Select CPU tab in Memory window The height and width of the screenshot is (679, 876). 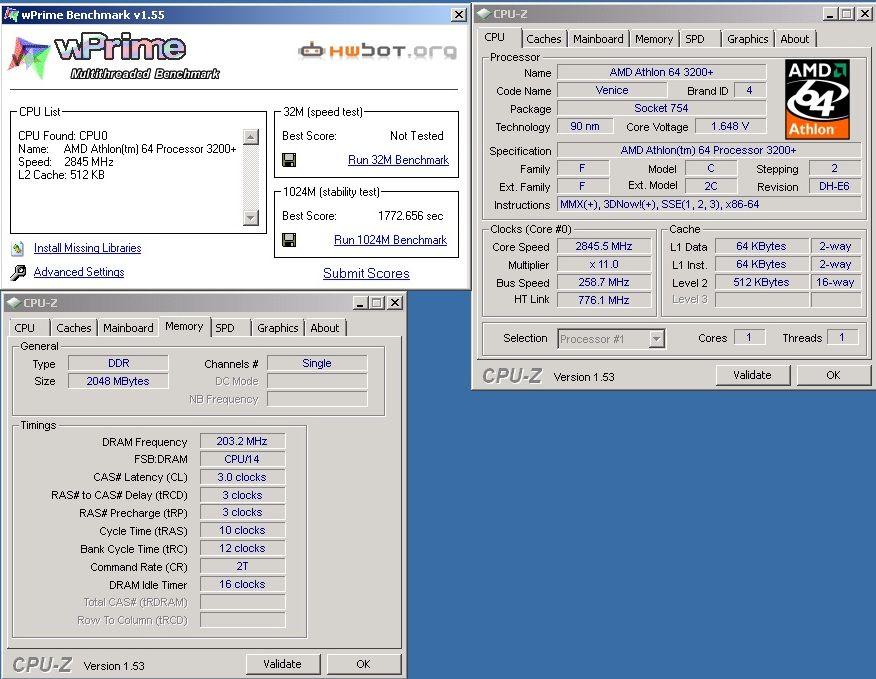25,328
